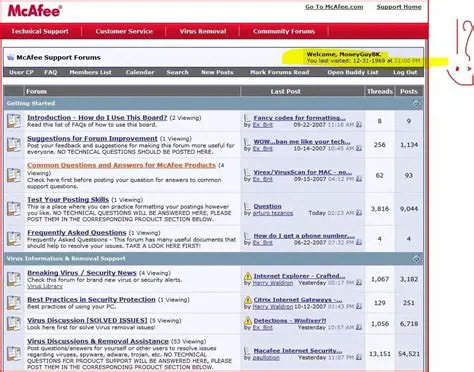The height and width of the screenshot is (372, 474).
Task: Open last post Virex/VirusScan for MAC
Action: (x=302, y=172)
